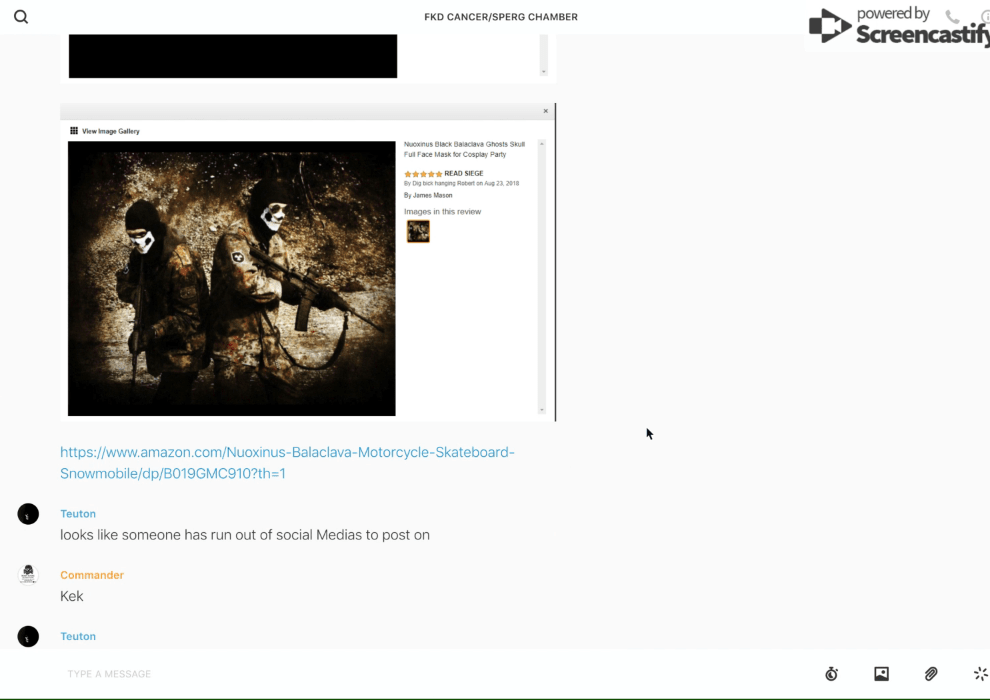This screenshot has width=990, height=700.
Task: Close the embedded review popup with X
Action: pyautogui.click(x=545, y=111)
